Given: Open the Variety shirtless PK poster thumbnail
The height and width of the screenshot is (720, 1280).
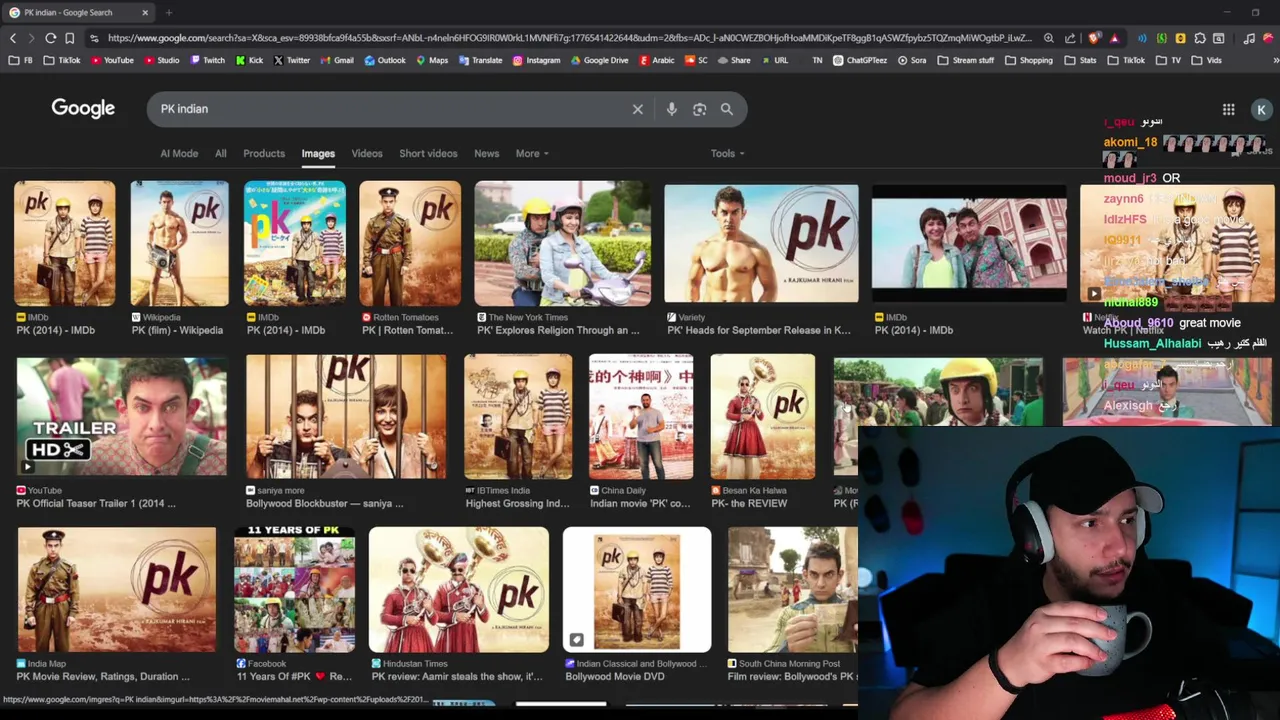Looking at the screenshot, I should tap(761, 243).
